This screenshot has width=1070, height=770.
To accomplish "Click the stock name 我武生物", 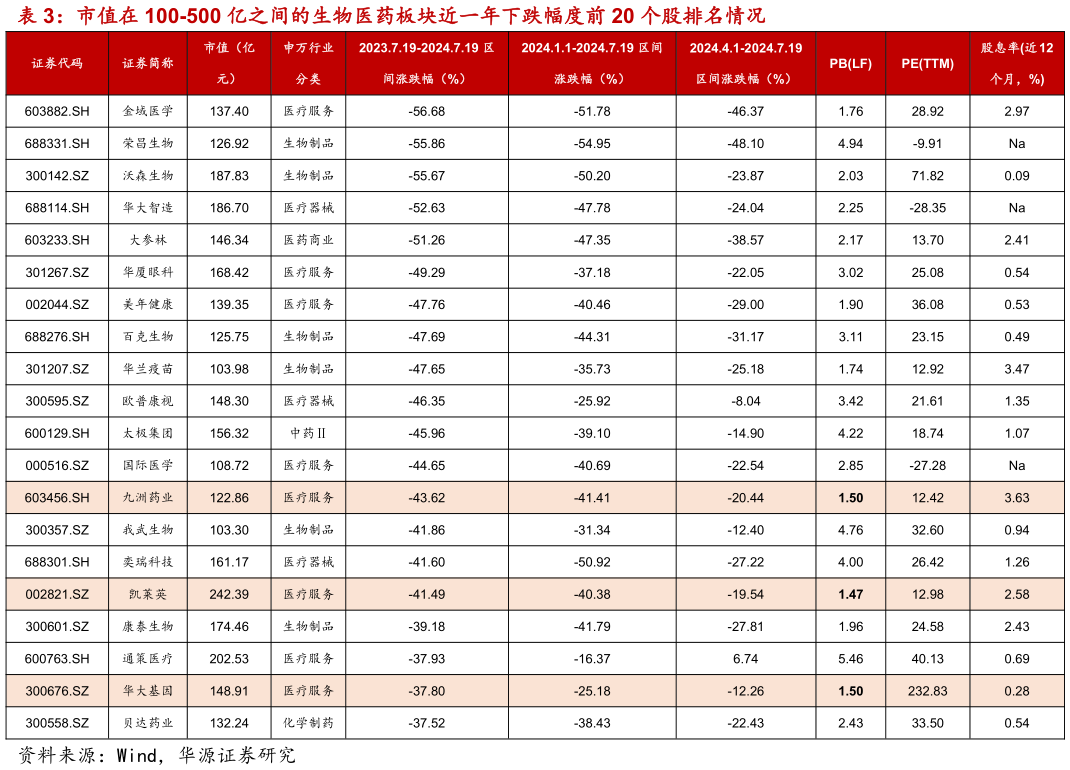I will click(x=148, y=530).
